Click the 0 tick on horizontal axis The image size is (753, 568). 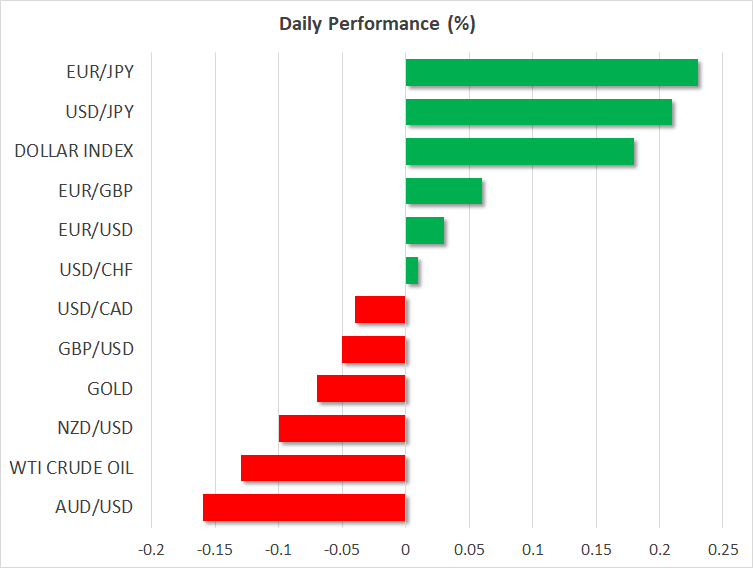[x=405, y=549]
